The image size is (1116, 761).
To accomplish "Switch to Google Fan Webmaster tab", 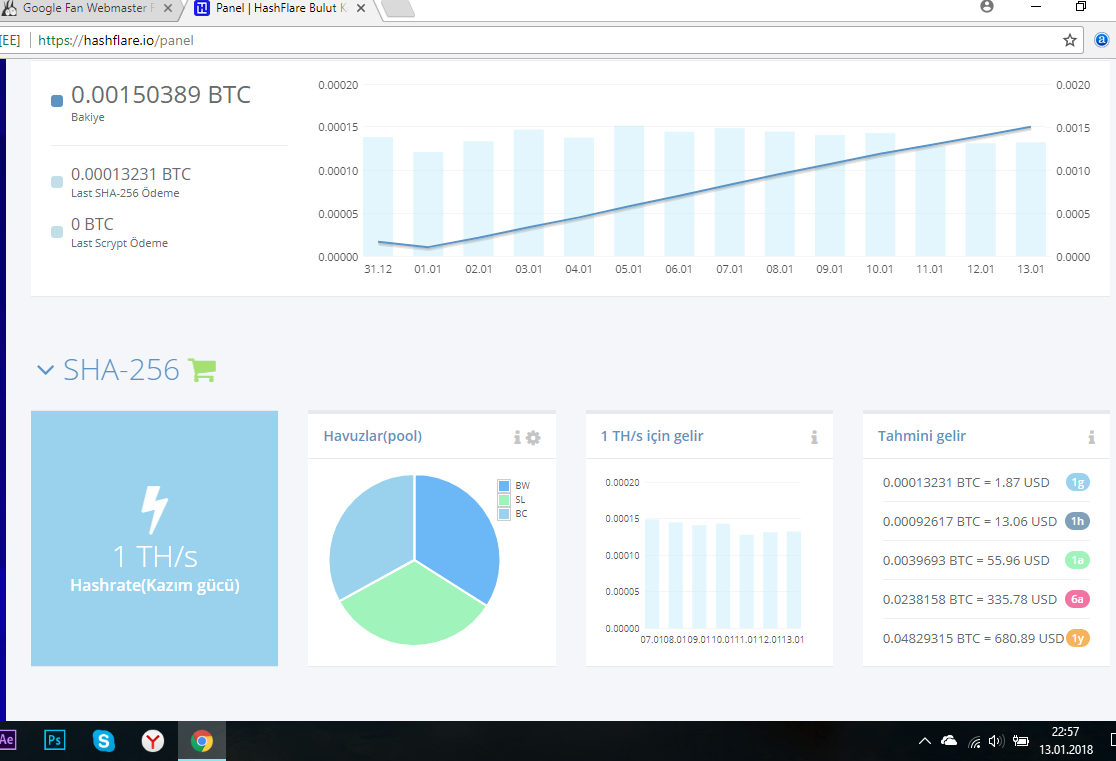I will 87,9.
